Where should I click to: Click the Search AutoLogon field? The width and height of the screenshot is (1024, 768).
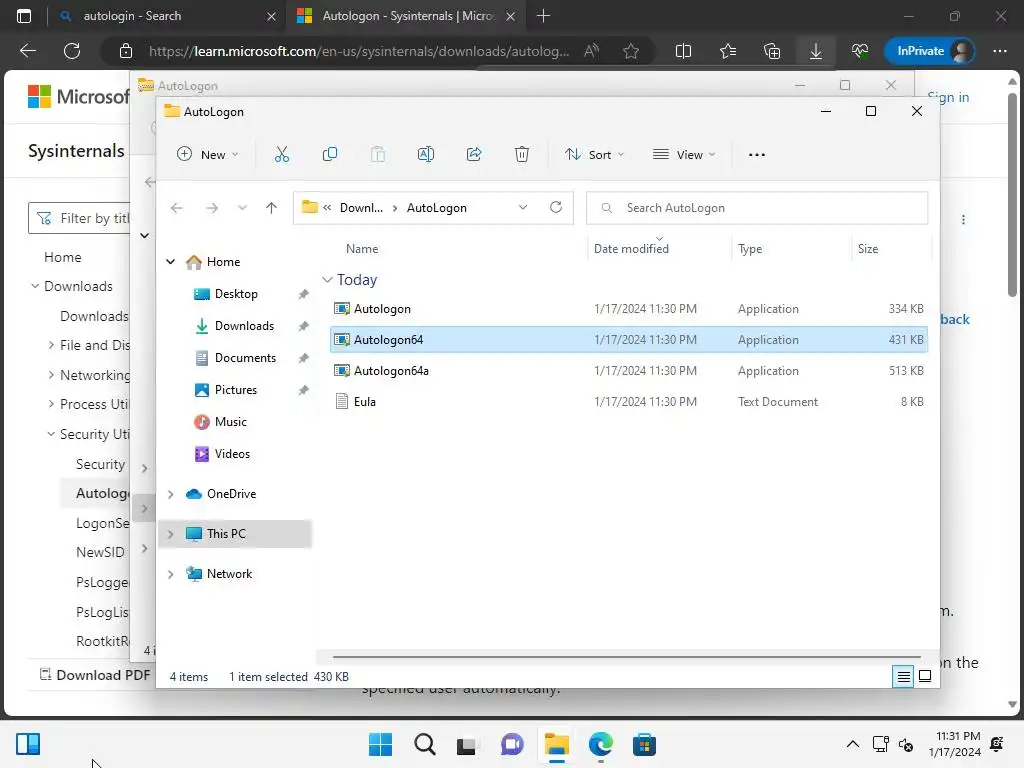(x=757, y=208)
